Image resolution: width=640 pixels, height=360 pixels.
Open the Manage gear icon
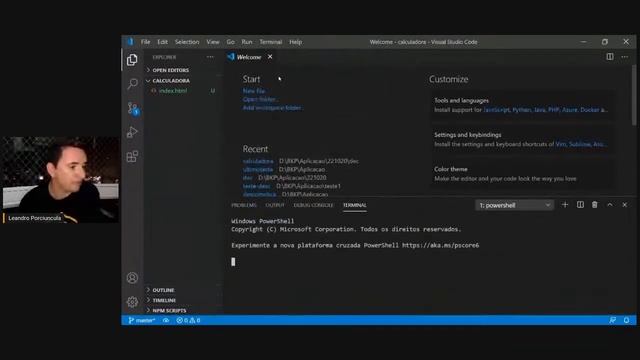[x=132, y=302]
